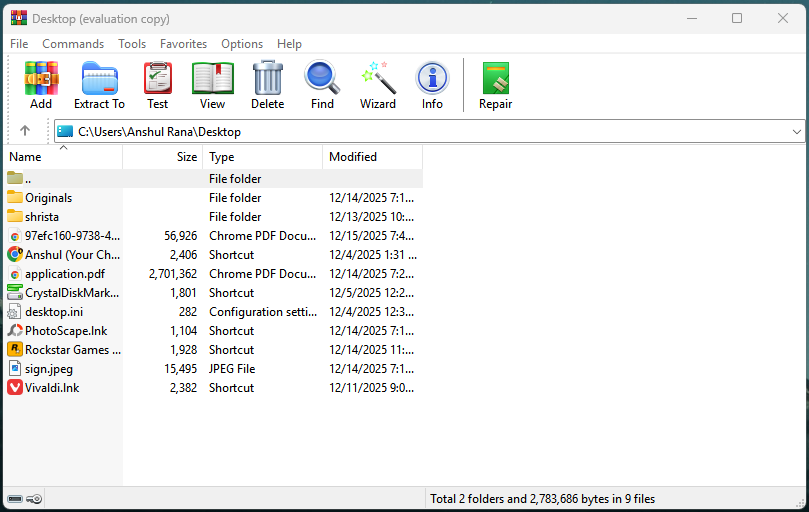809x512 pixels.
Task: Click the Find magnifier icon
Action: point(322,78)
